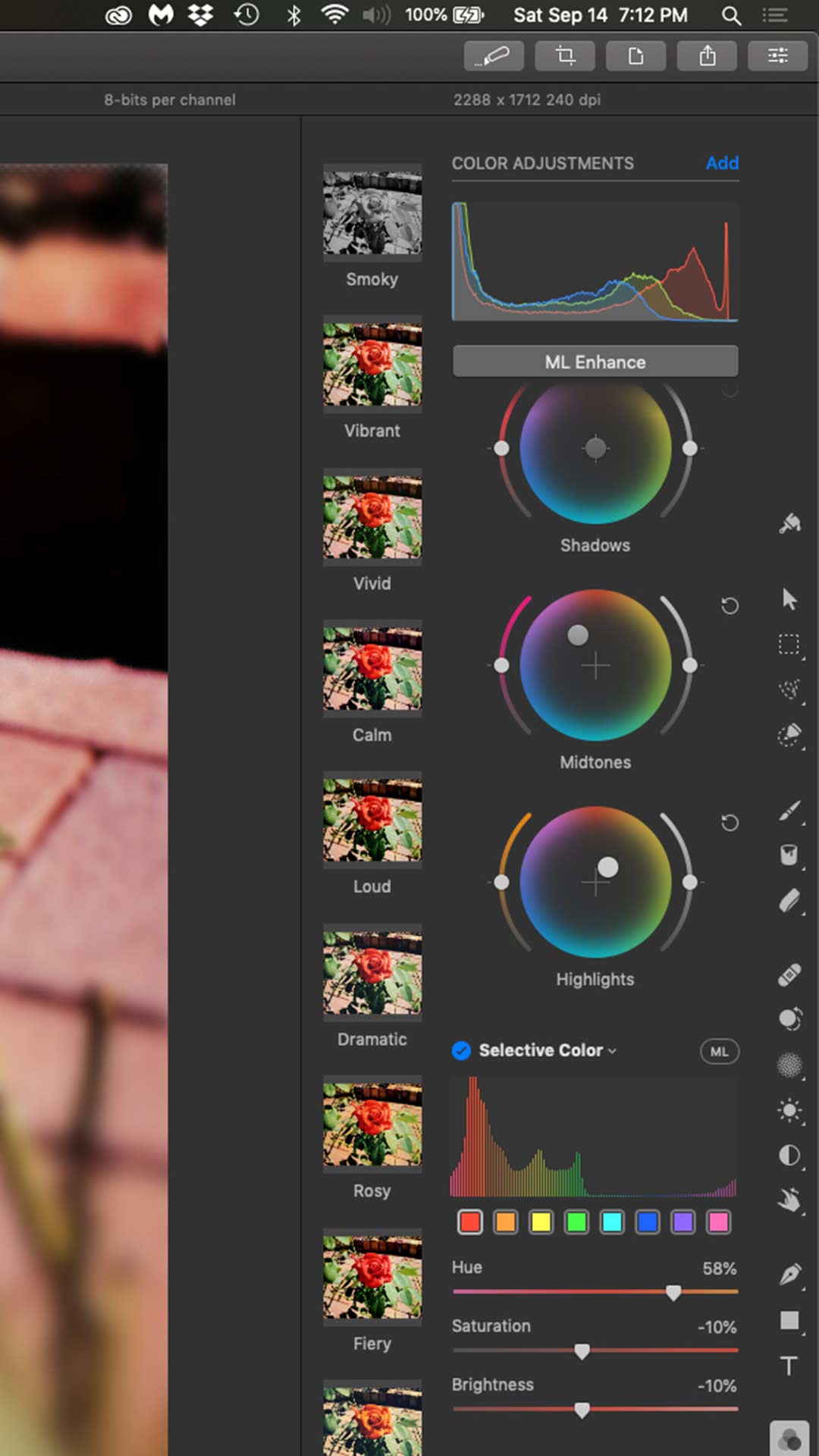Click the Shadows left arc slider handle

[x=501, y=448]
